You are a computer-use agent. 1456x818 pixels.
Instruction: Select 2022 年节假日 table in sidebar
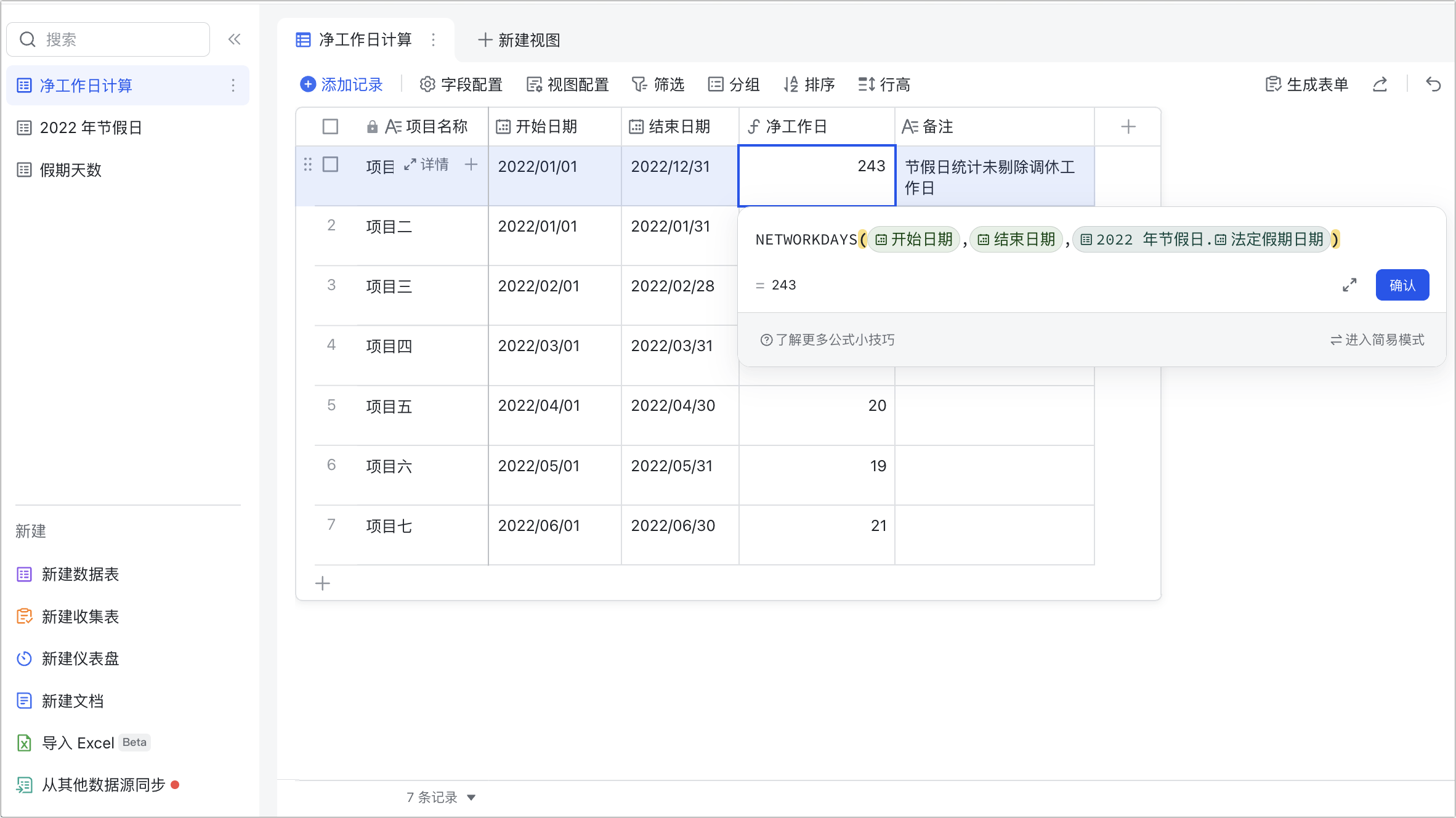(128, 128)
